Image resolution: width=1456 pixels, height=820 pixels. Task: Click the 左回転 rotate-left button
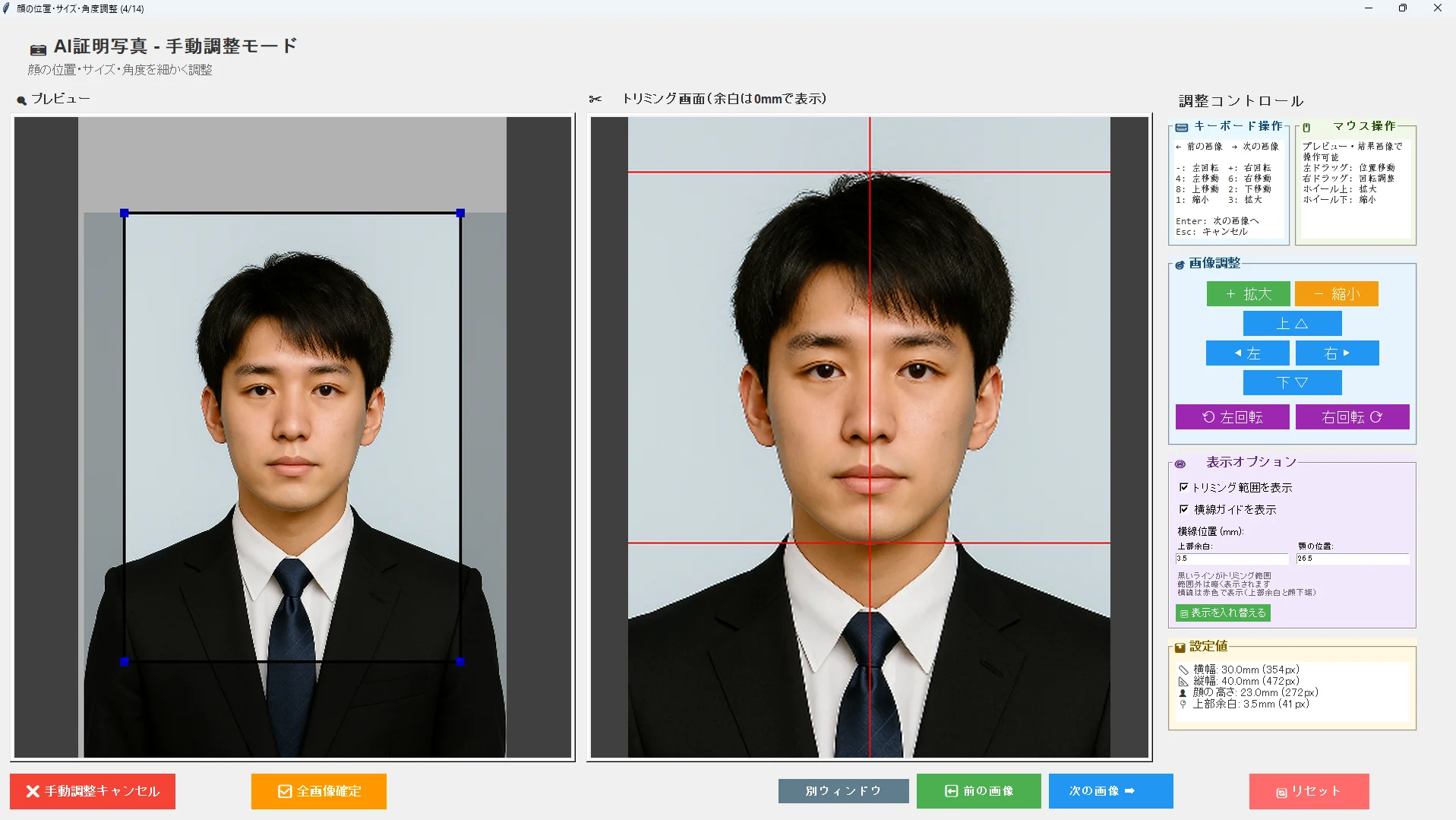(1232, 416)
